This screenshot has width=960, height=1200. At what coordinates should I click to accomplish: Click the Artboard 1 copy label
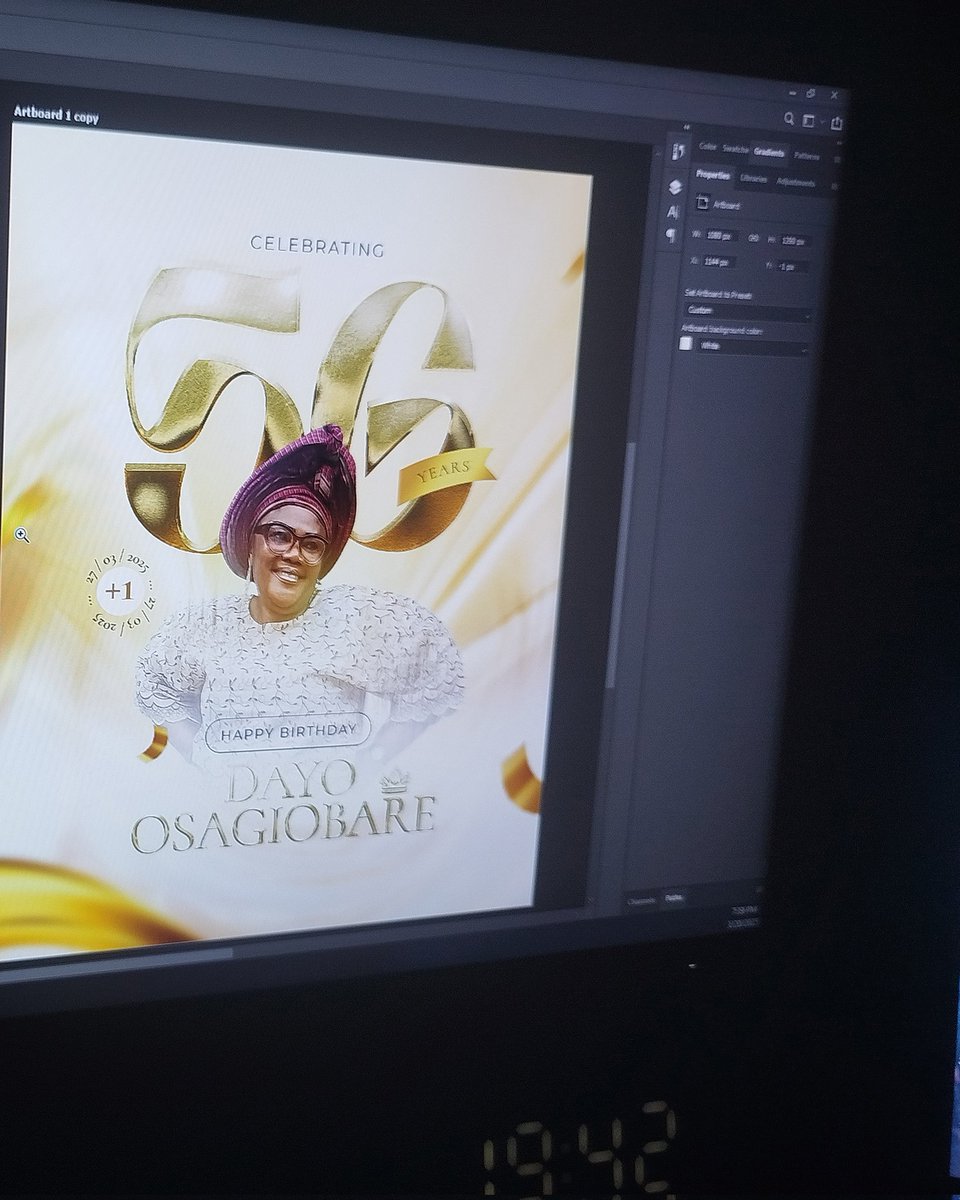56,116
